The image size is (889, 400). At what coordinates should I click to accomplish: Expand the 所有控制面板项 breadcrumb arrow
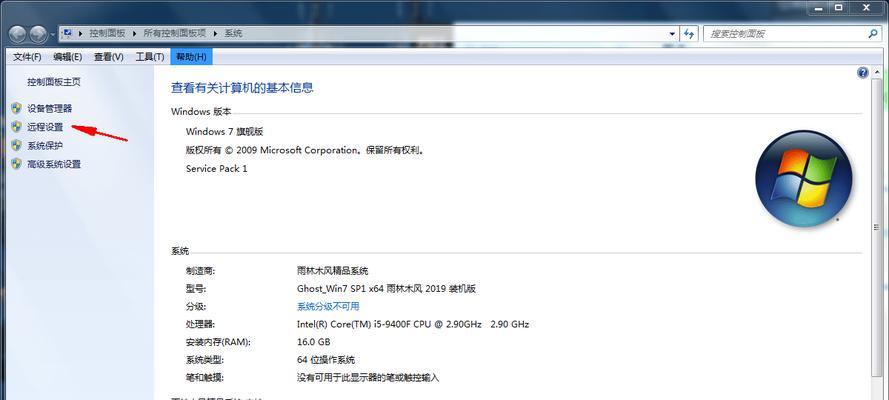pos(216,33)
